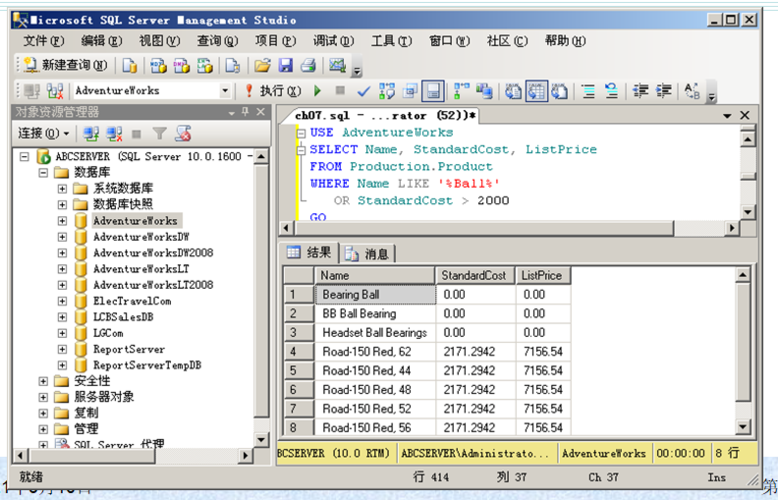
Task: Click the Parse checkmark icon
Action: click(x=363, y=91)
